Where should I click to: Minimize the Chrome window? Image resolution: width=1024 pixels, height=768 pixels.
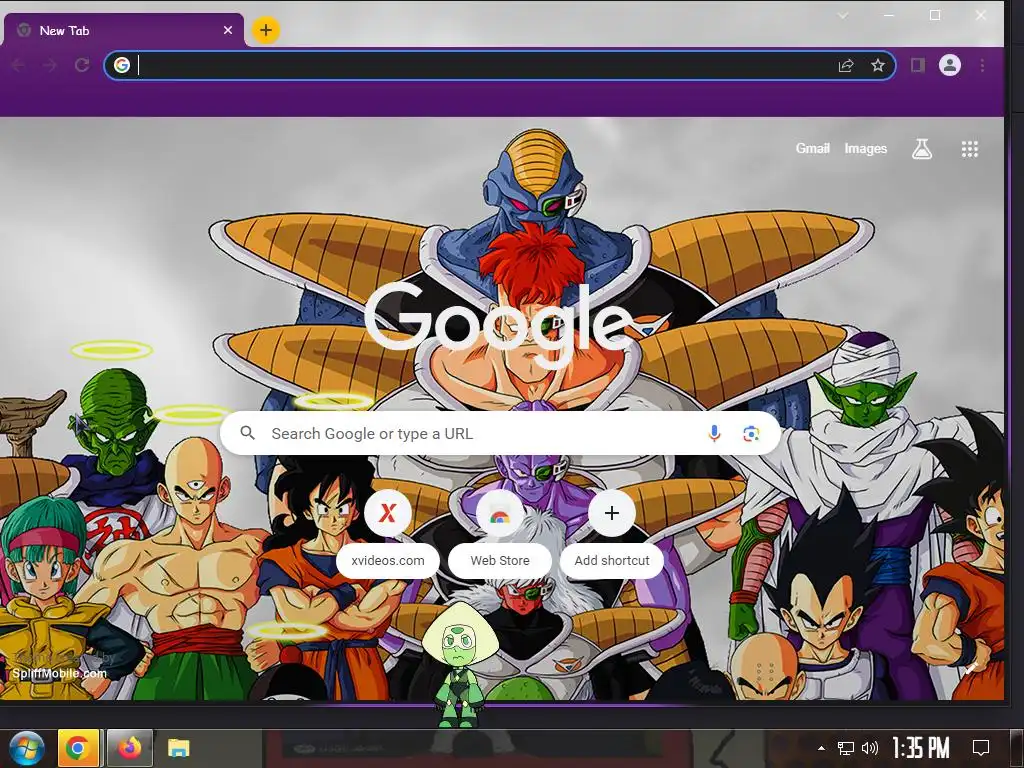pyautogui.click(x=890, y=15)
